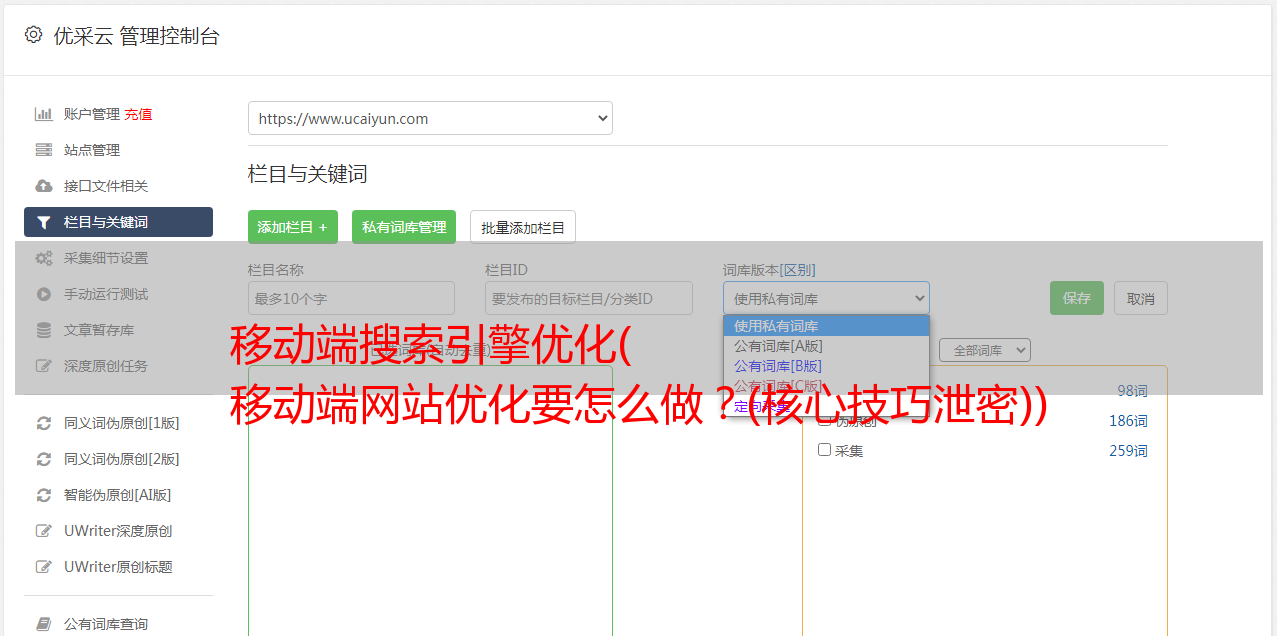This screenshot has height=636, width=1277.
Task: Click the edit icon for 深度原创任务
Action: 43,366
